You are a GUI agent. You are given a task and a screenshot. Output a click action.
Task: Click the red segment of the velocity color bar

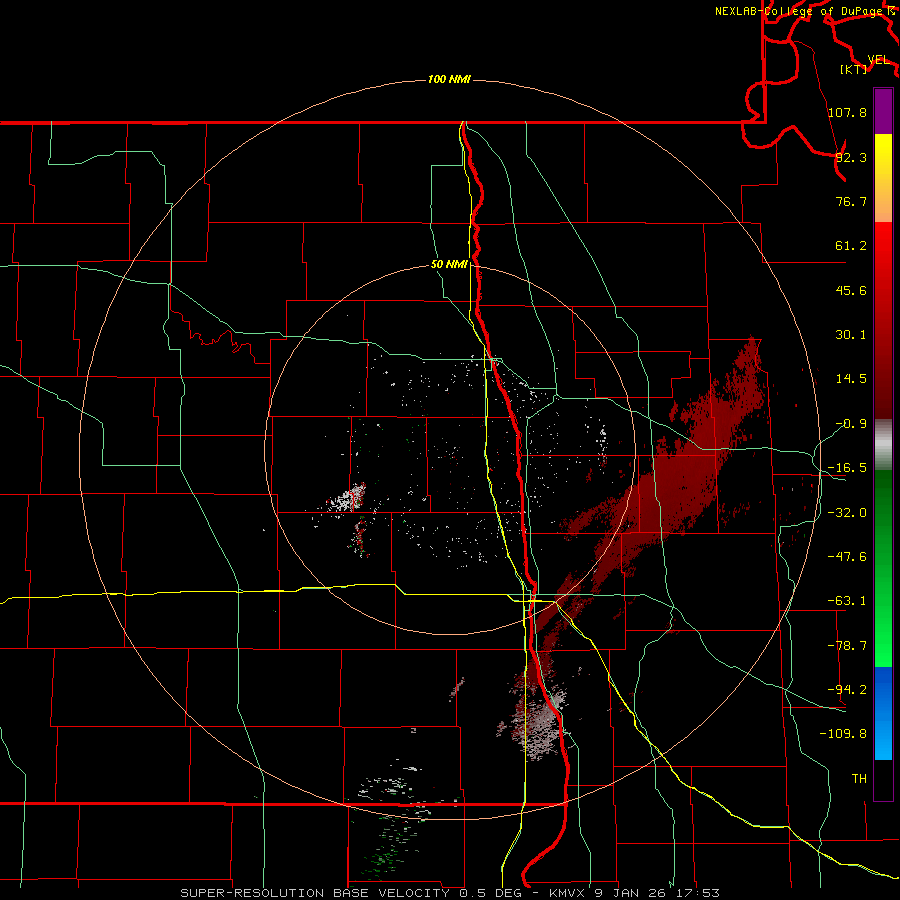click(x=883, y=320)
